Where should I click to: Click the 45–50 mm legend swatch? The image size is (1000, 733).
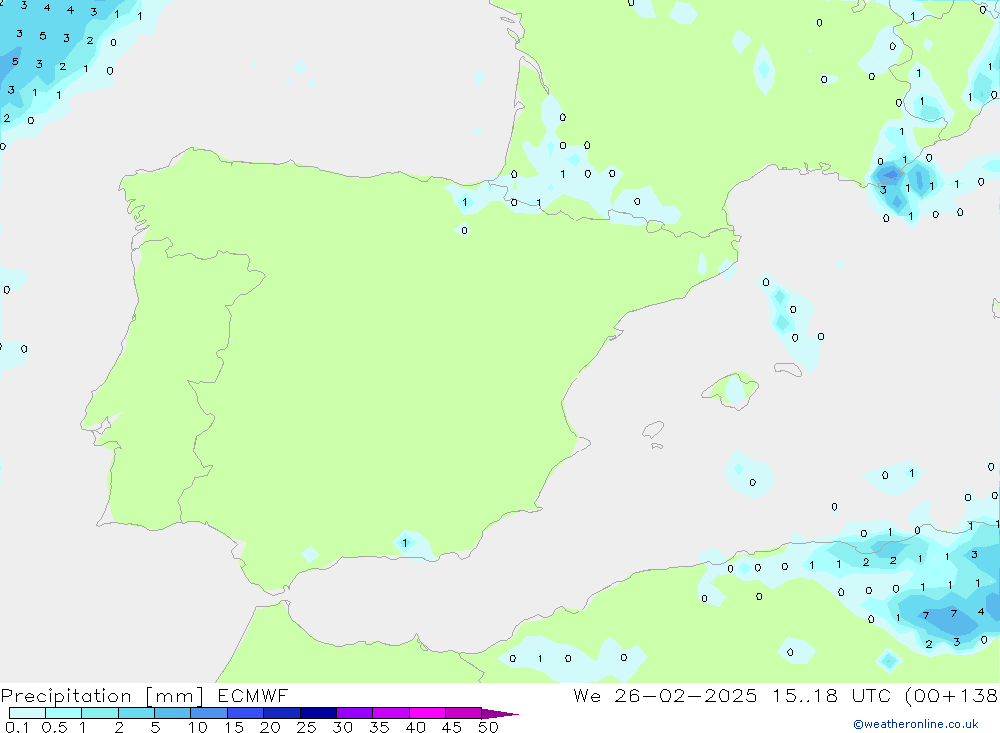[463, 713]
